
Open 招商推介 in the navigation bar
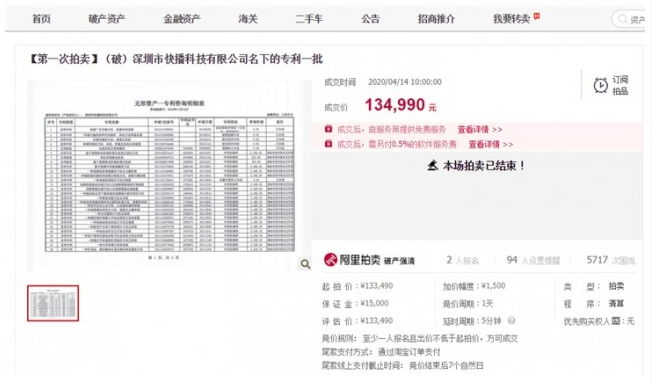click(x=436, y=19)
